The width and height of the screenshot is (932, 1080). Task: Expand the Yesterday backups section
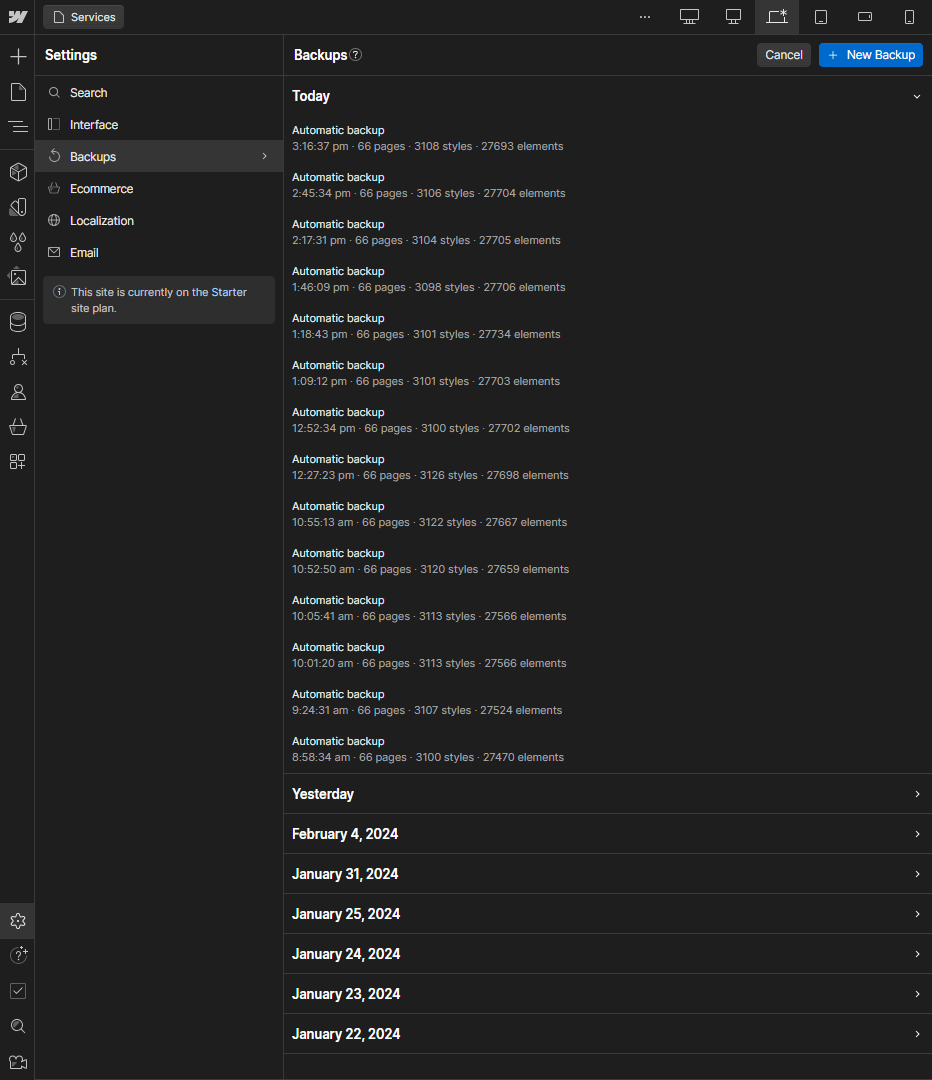click(916, 793)
